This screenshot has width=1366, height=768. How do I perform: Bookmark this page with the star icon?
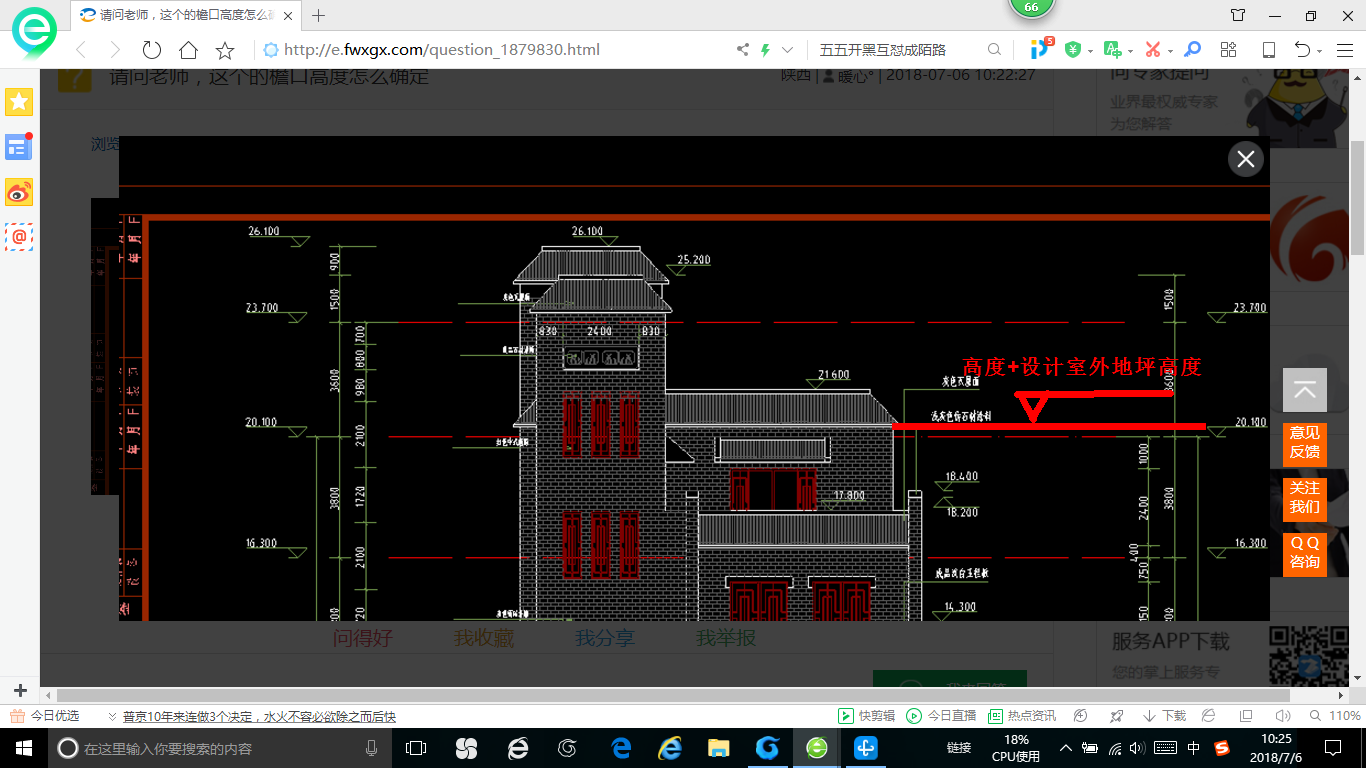225,50
